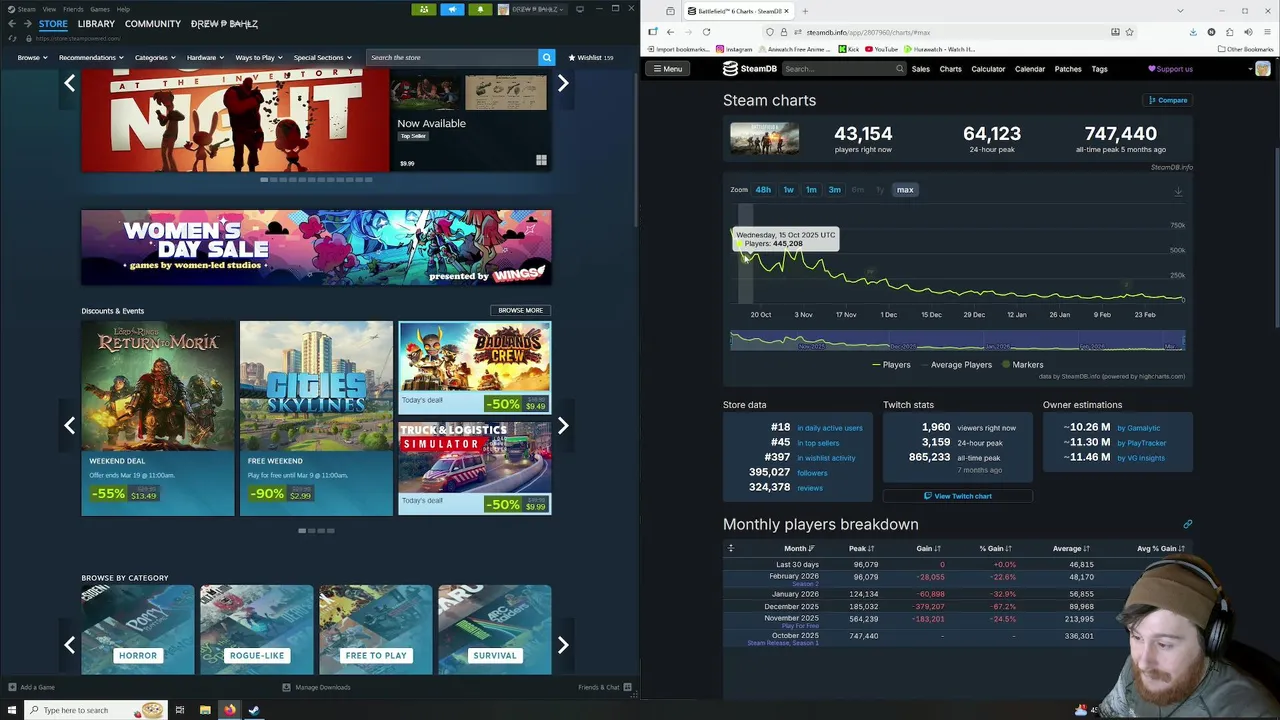Open File Explorer from taskbar

point(205,710)
